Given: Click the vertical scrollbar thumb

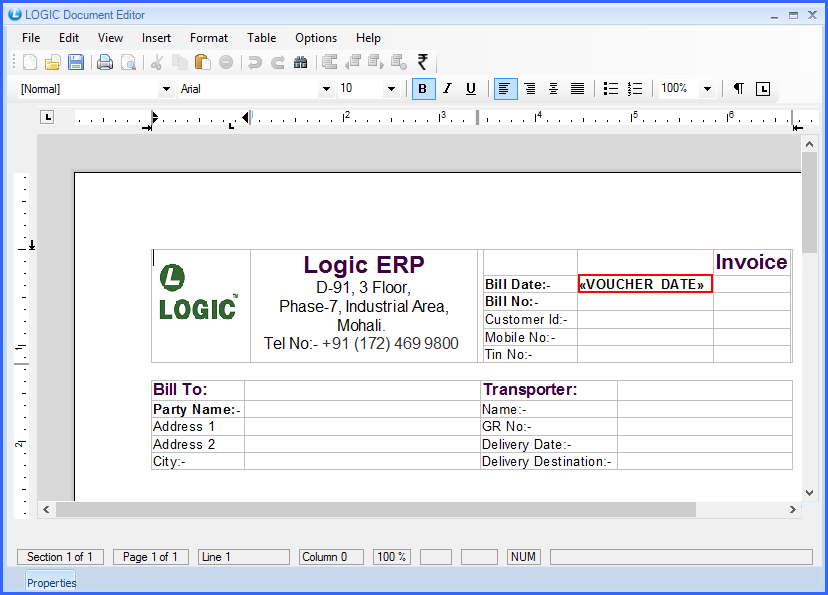Looking at the screenshot, I should tap(809, 203).
